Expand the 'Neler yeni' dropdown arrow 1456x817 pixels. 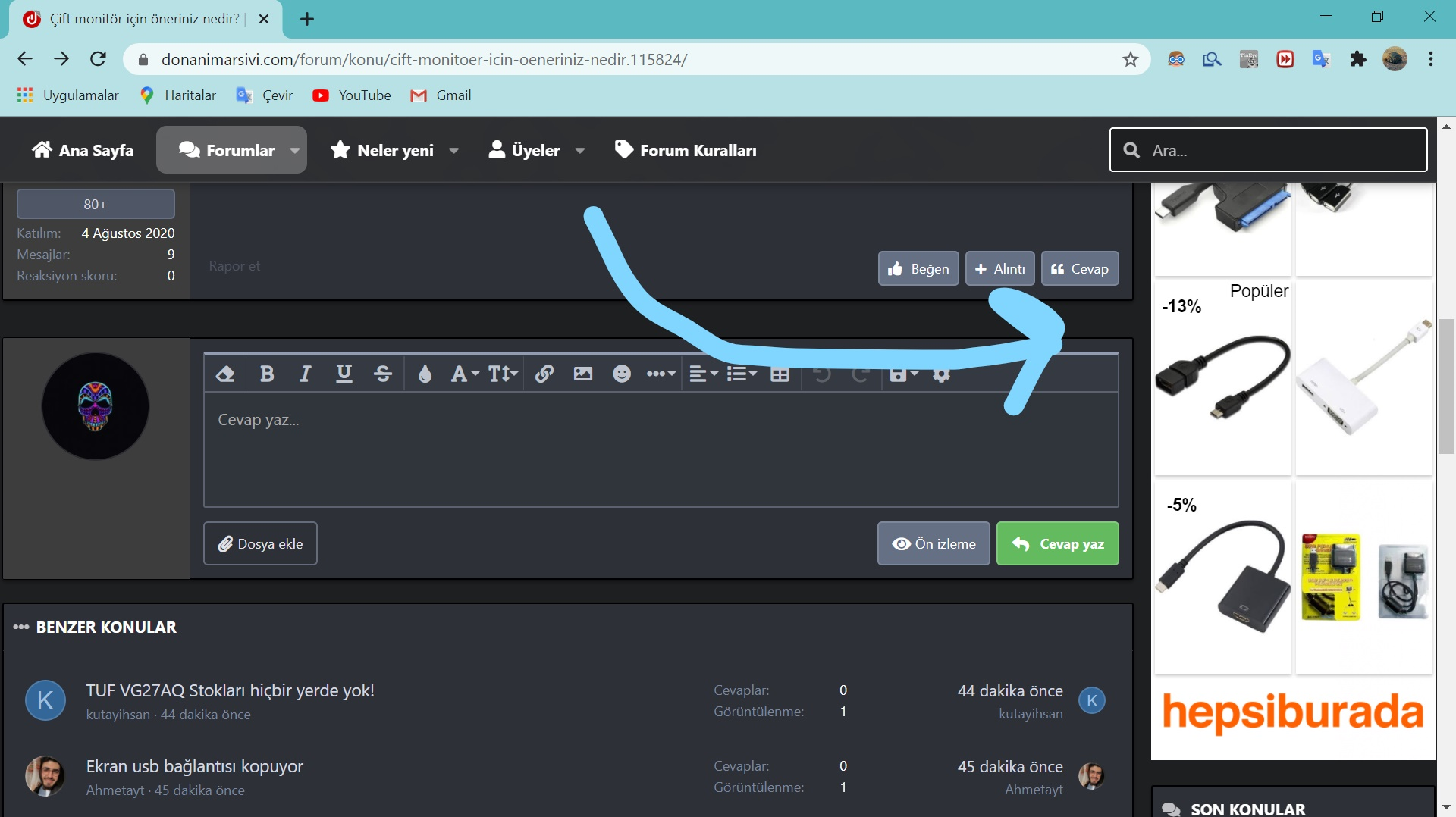[x=453, y=150]
